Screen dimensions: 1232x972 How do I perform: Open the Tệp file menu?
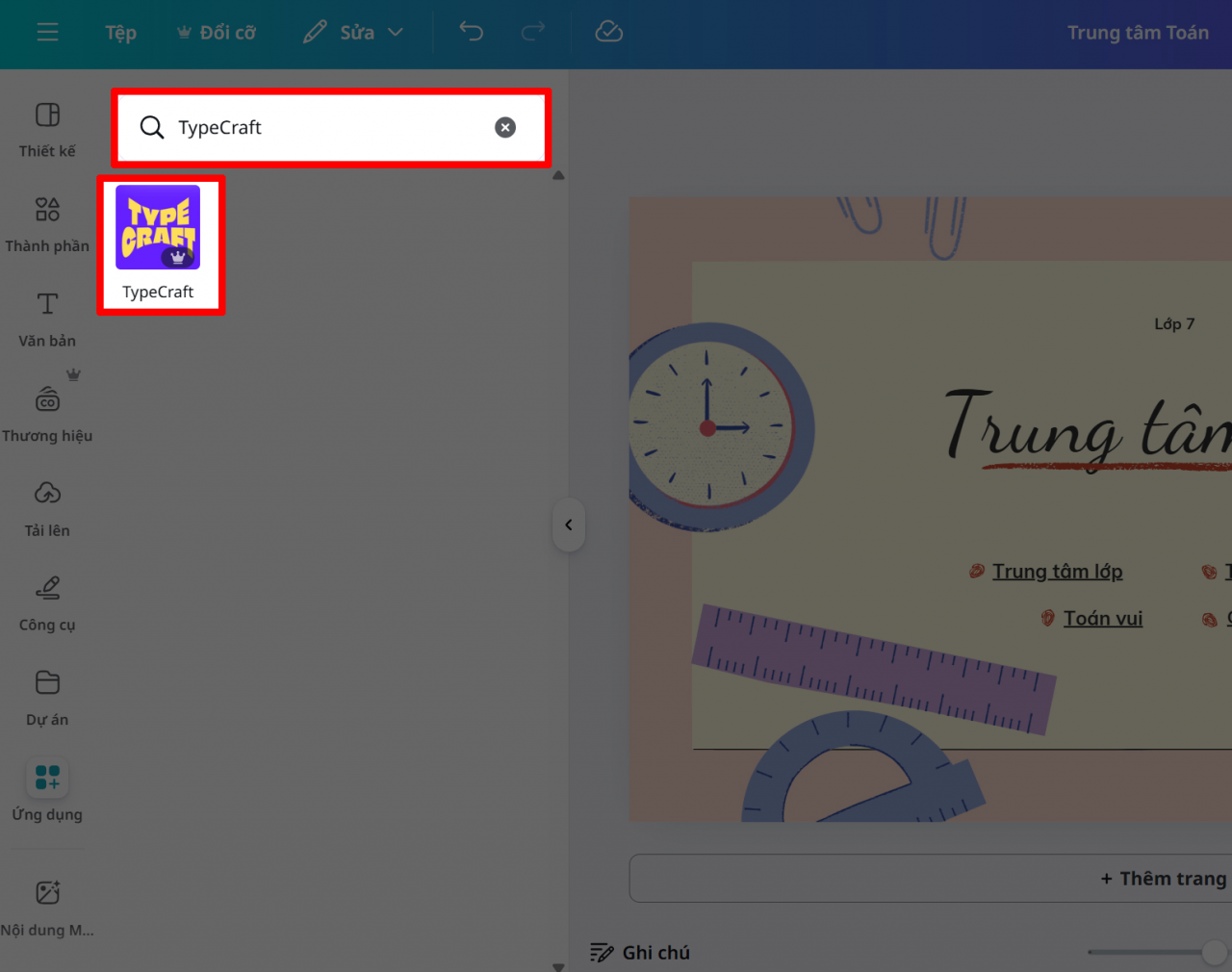tap(120, 33)
